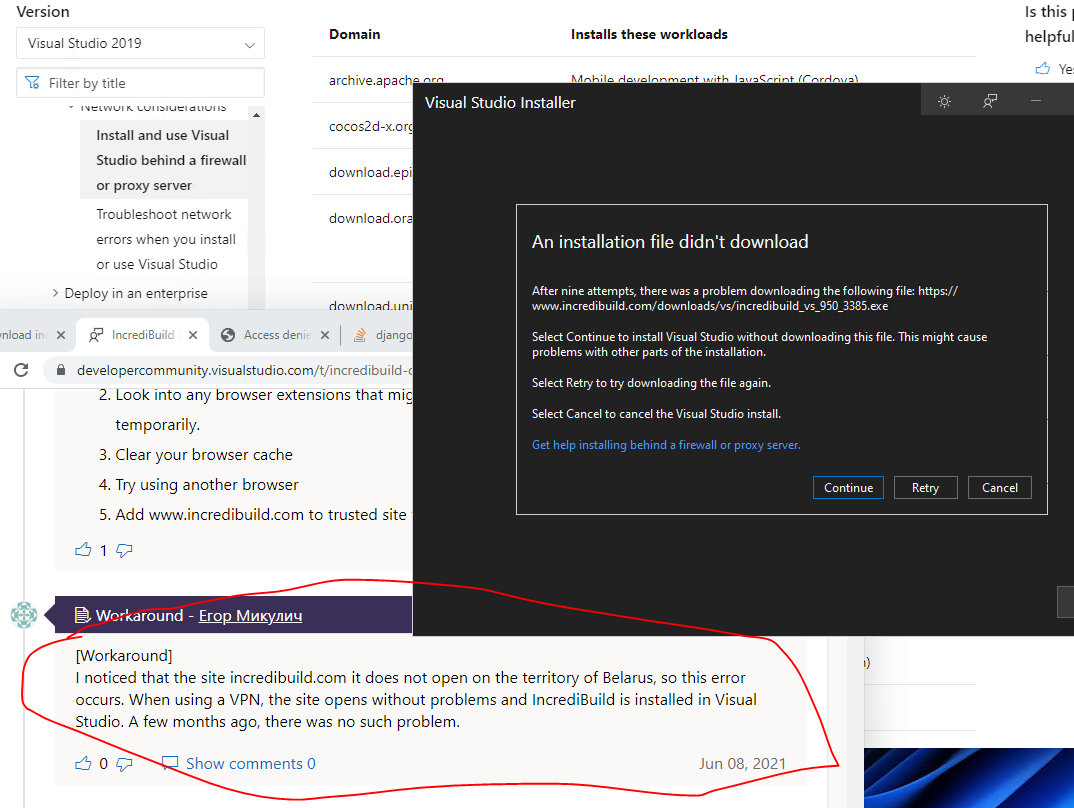The height and width of the screenshot is (808, 1074).
Task: Click the browser reload icon
Action: point(21,370)
